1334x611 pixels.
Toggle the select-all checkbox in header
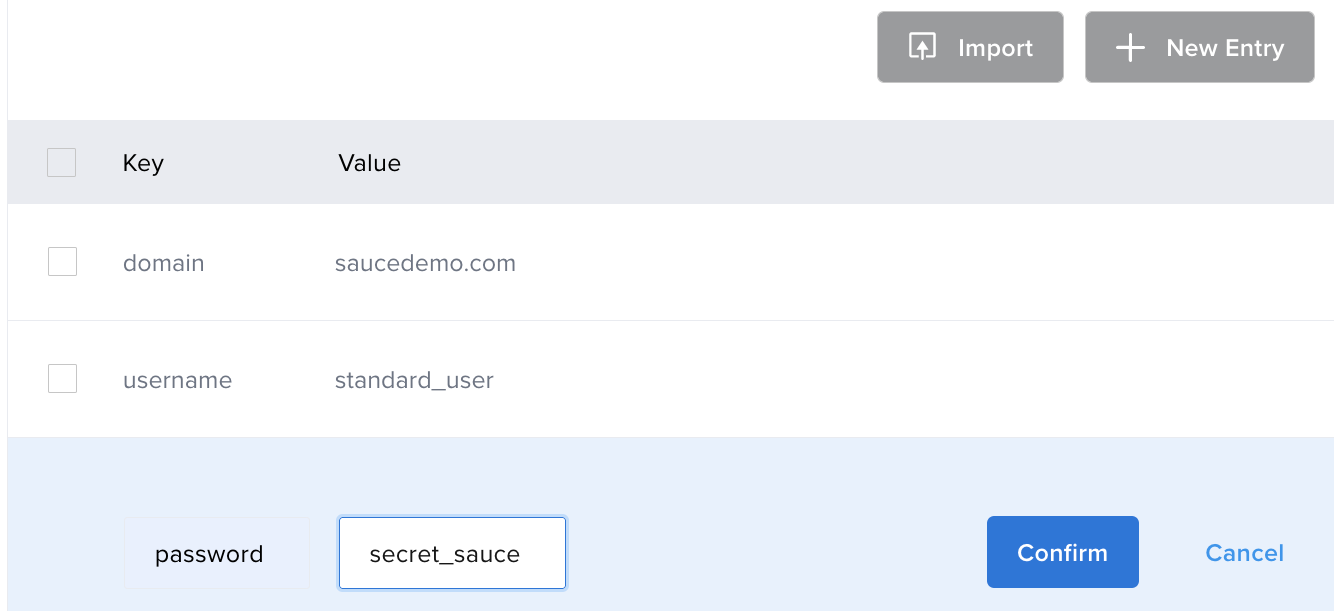point(62,163)
